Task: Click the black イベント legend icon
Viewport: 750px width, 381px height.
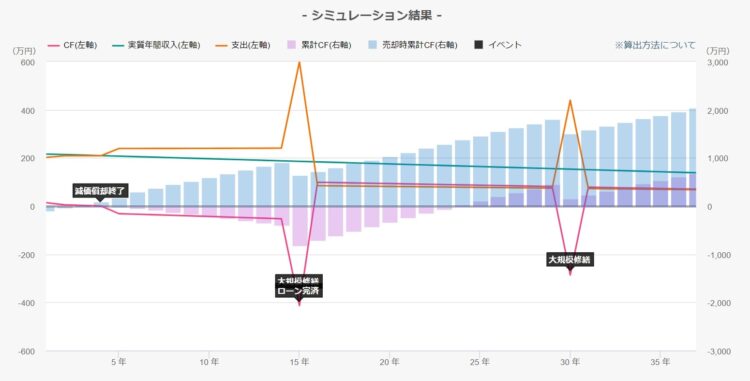Action: click(478, 45)
